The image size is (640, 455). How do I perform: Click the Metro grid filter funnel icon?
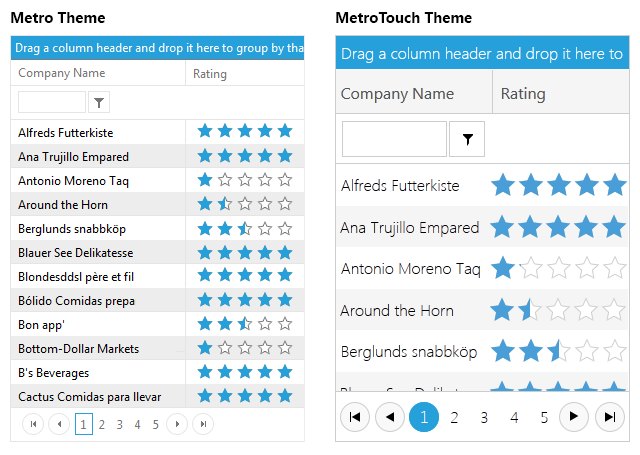(x=99, y=102)
